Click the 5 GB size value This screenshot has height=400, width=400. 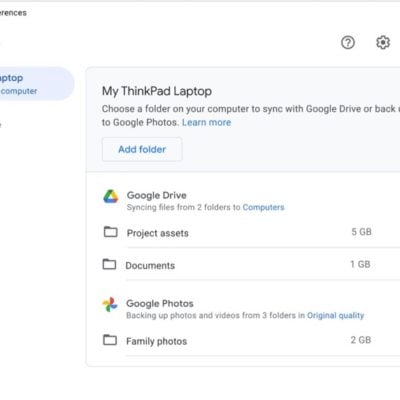(361, 232)
